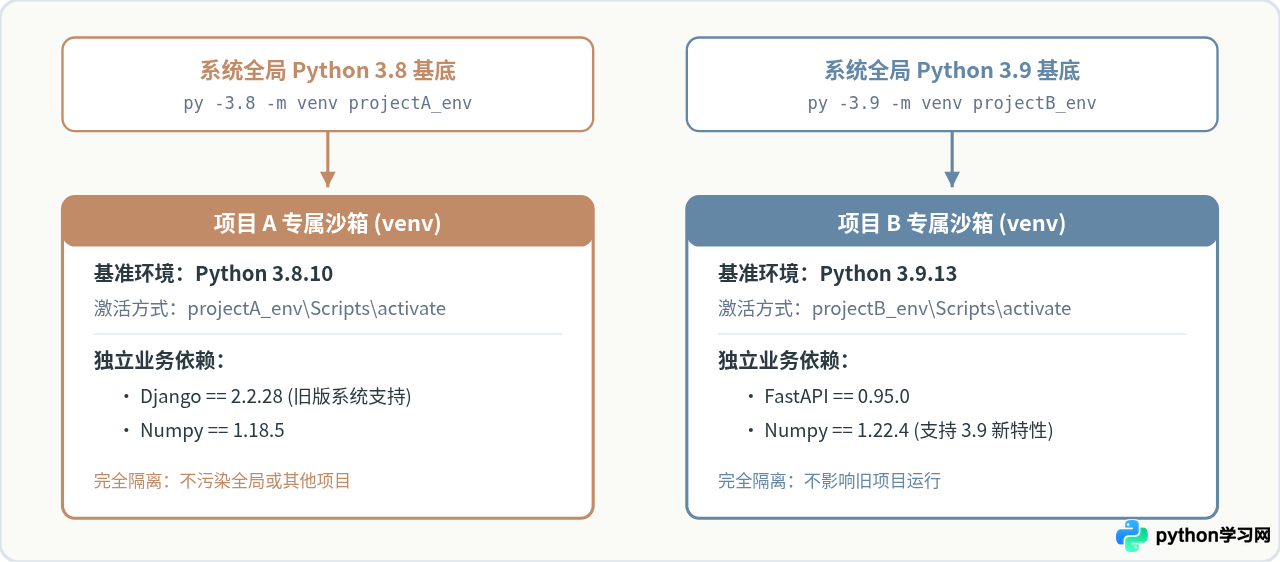Select 基准环境：Python 3.9.13 text
Viewport: 1280px width, 562px height.
pos(837,274)
